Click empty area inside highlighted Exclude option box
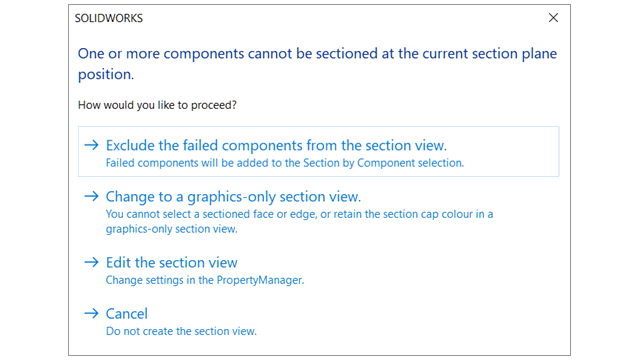Viewport: 640px width, 360px height. coord(510,152)
